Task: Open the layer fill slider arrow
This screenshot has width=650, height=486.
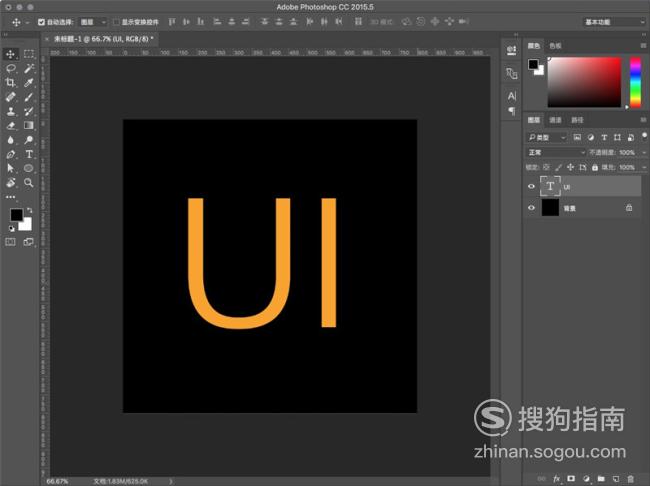Action: [x=643, y=167]
